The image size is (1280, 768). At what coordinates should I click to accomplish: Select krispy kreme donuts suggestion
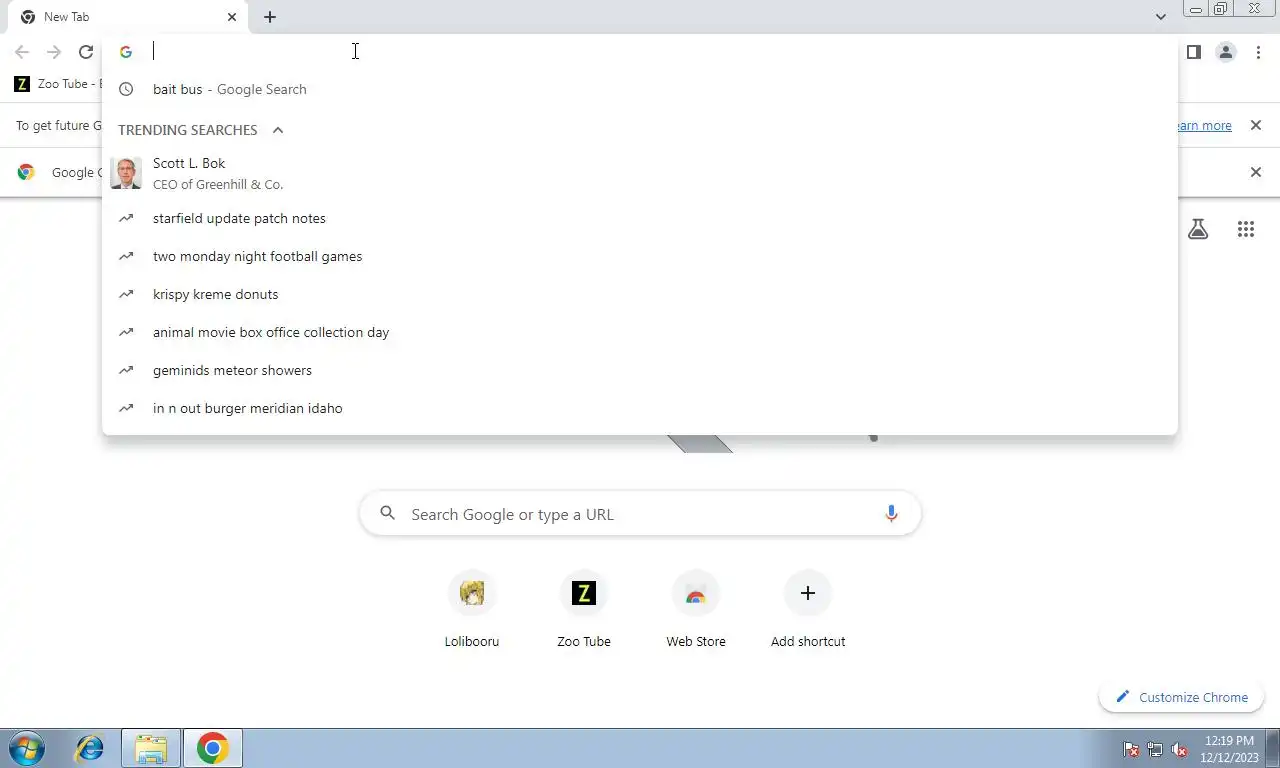pos(640,294)
